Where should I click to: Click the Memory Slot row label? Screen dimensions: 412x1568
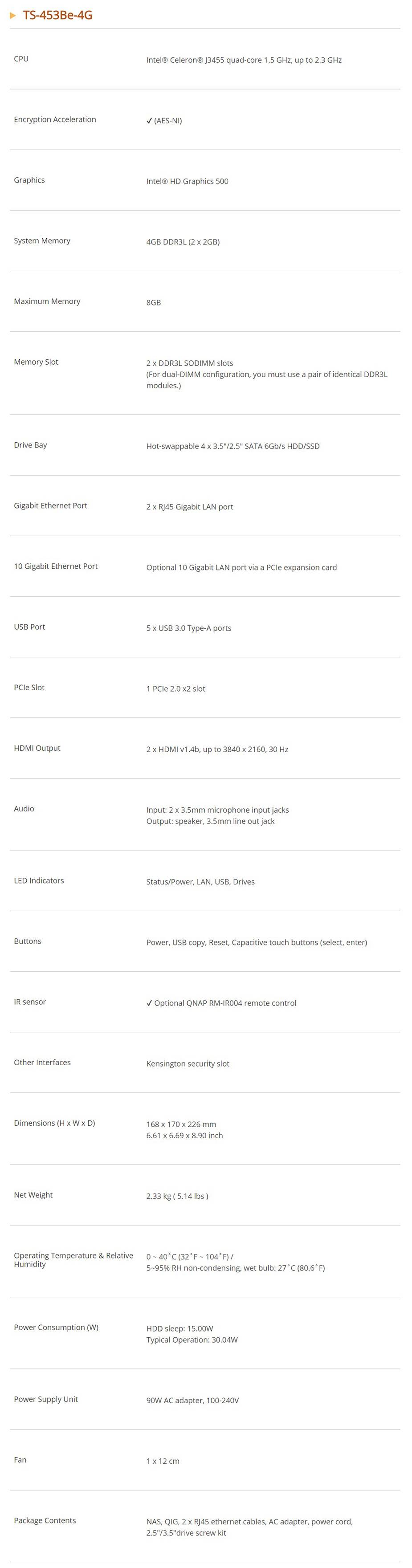(36, 362)
